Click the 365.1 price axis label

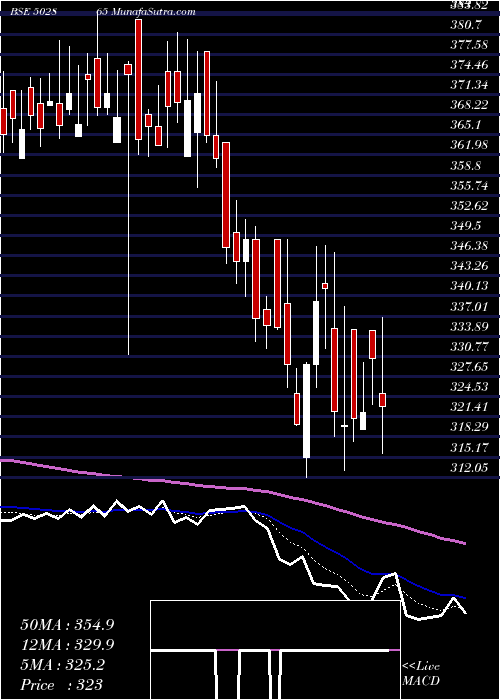pos(466,125)
